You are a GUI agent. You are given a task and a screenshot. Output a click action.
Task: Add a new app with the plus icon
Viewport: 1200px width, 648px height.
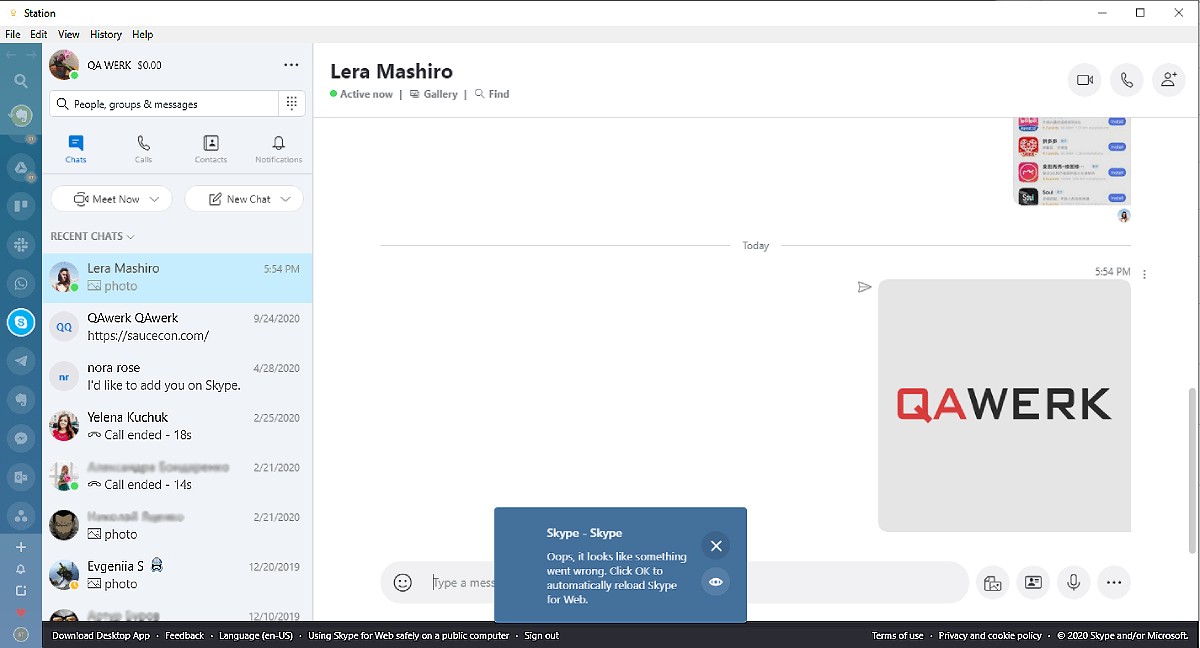21,547
